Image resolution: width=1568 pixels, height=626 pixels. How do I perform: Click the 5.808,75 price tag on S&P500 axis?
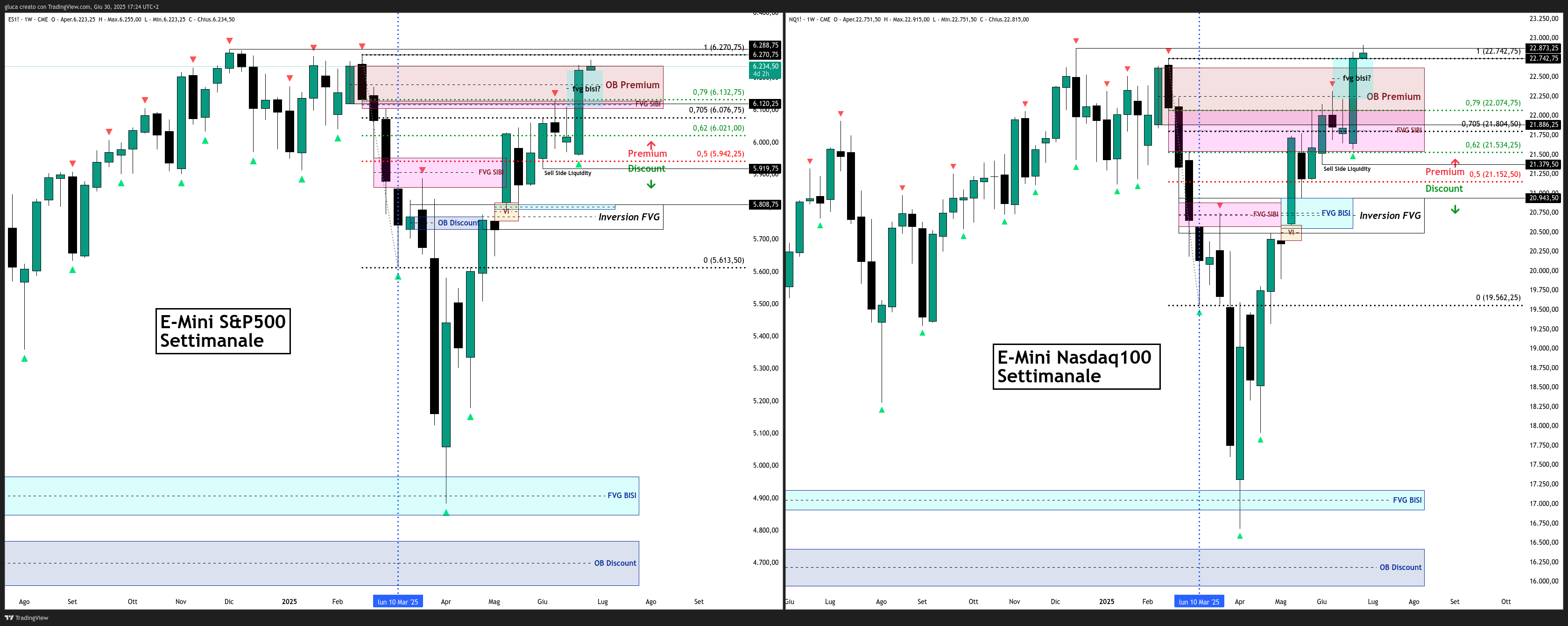764,204
